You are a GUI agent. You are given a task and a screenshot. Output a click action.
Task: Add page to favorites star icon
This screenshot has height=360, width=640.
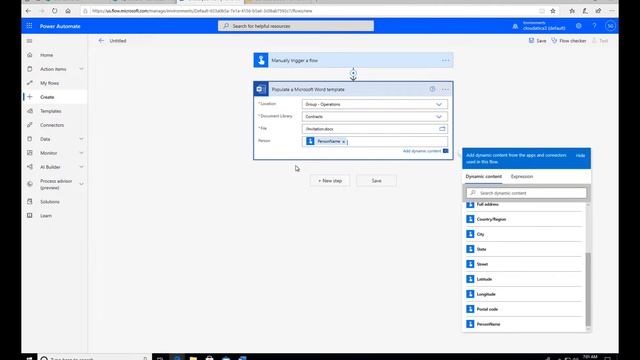tap(553, 11)
